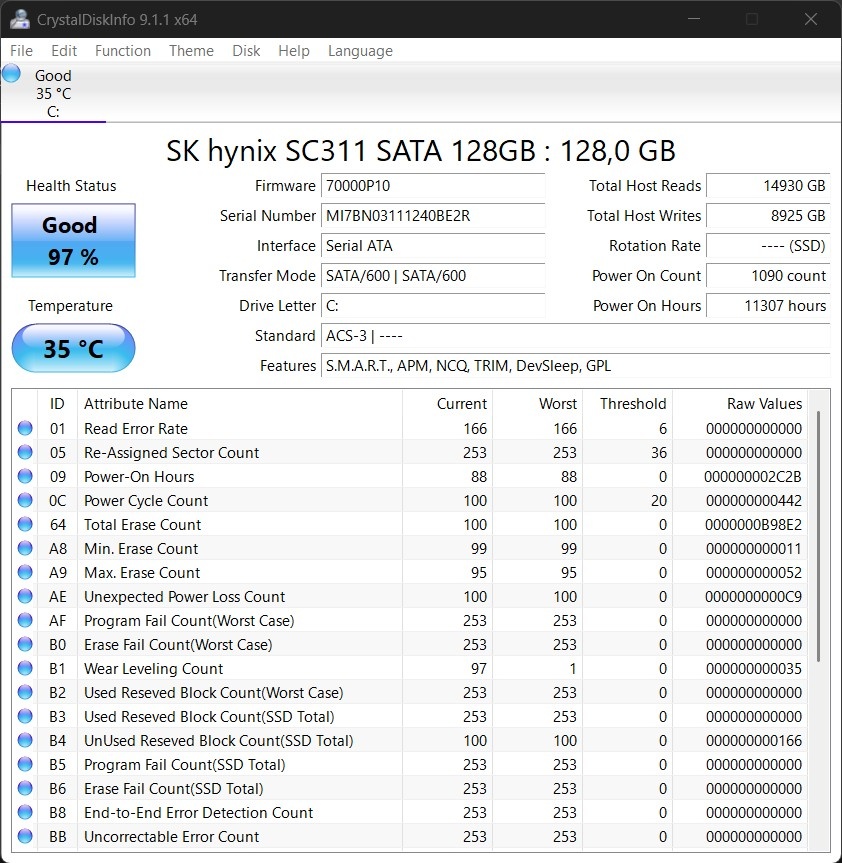Viewport: 842px width, 863px height.
Task: Click the 35 °C temperature button
Action: tap(73, 349)
